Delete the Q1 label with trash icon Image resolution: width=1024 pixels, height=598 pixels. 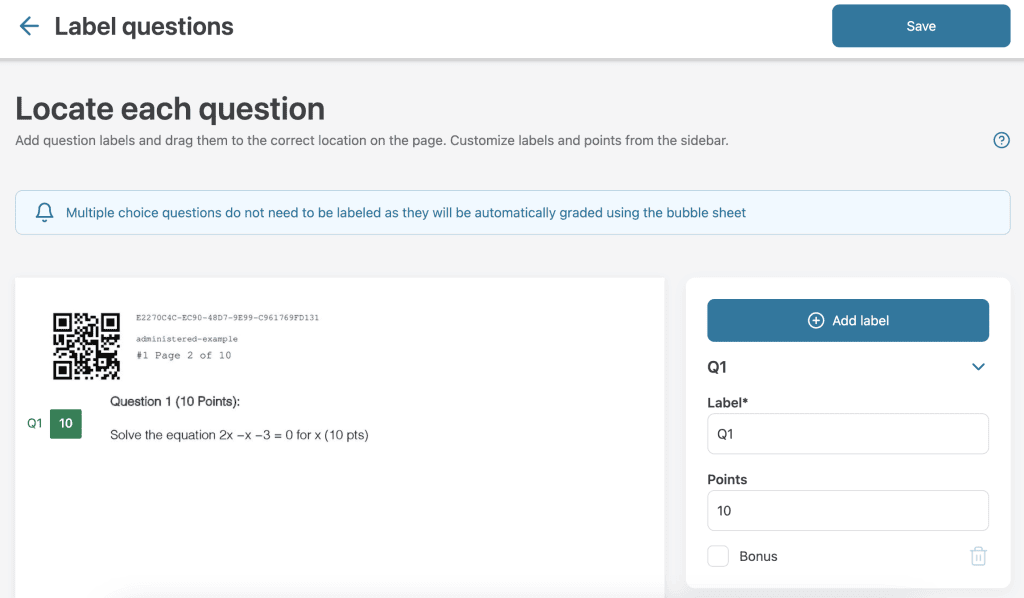pos(978,556)
